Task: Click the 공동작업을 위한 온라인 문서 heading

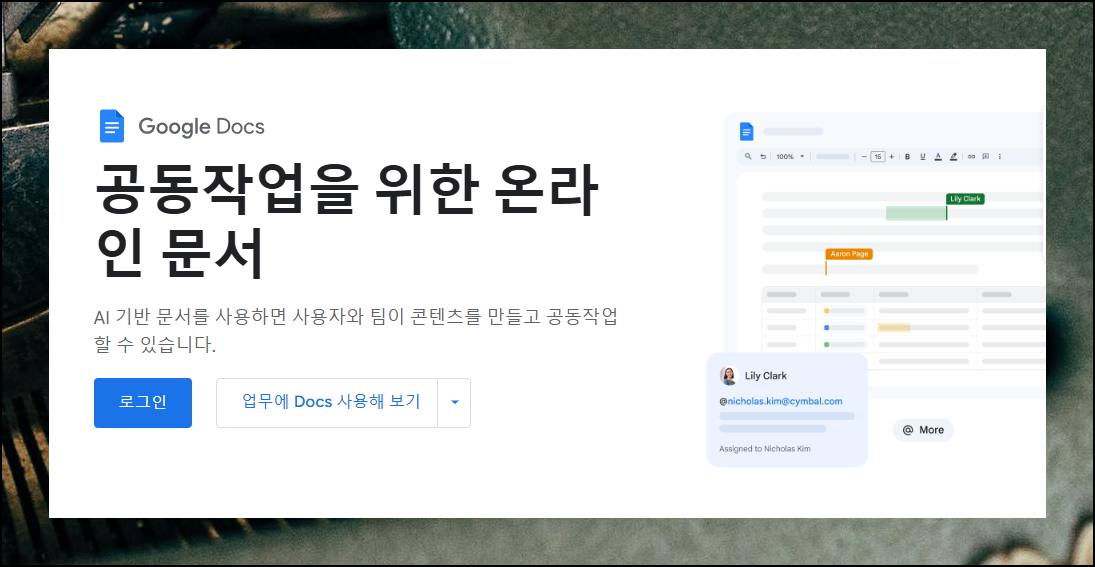Action: click(x=346, y=219)
